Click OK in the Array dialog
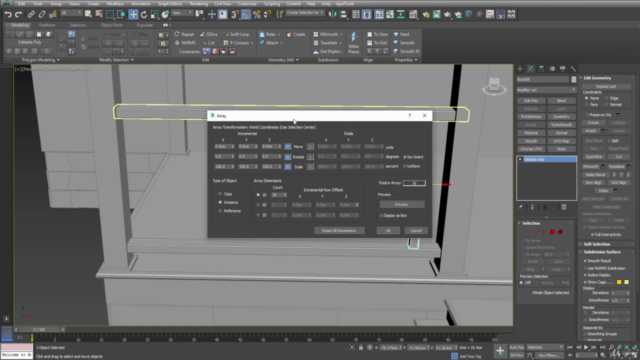This screenshot has height=360, width=640. coord(388,231)
